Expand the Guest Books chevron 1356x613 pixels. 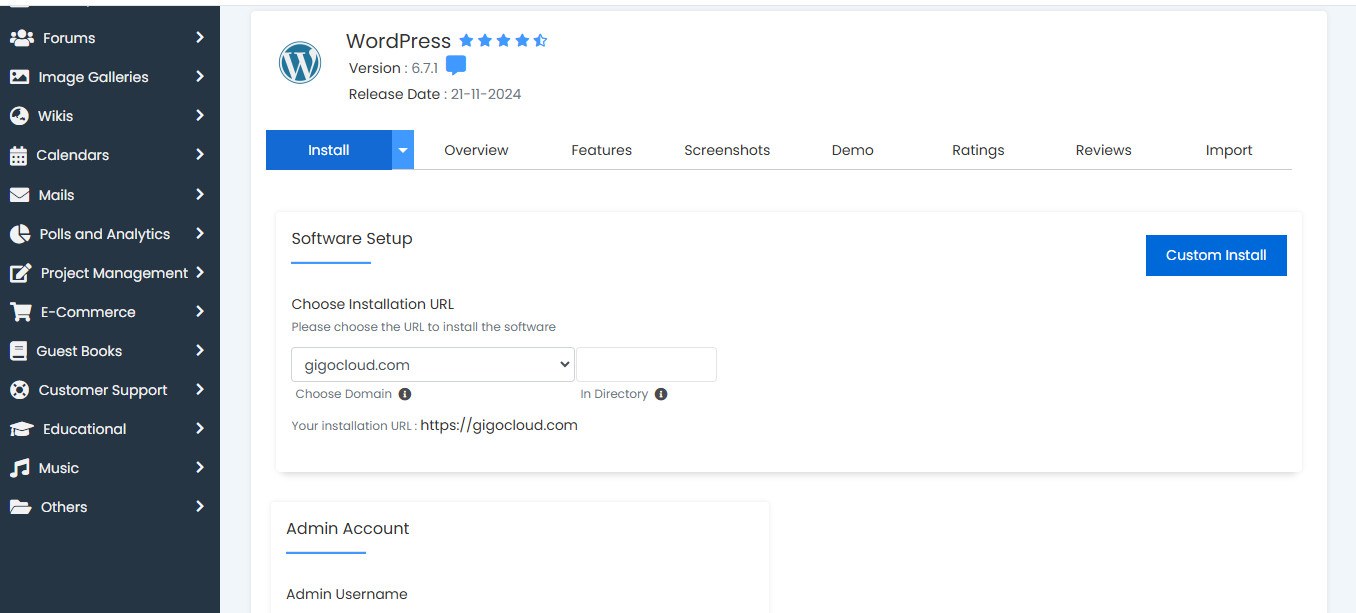tap(200, 350)
